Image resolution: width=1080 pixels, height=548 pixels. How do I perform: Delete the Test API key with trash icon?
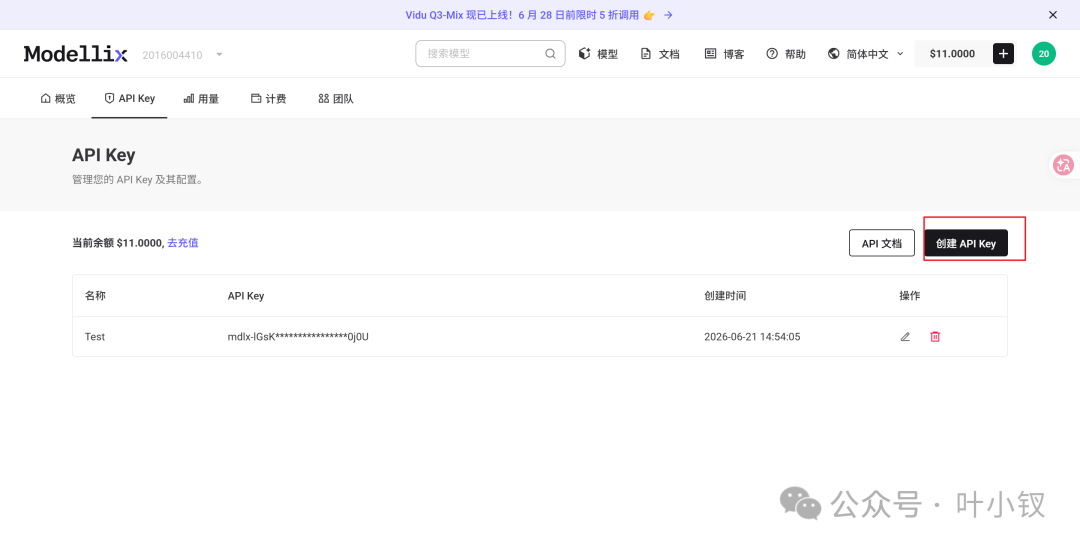point(935,337)
